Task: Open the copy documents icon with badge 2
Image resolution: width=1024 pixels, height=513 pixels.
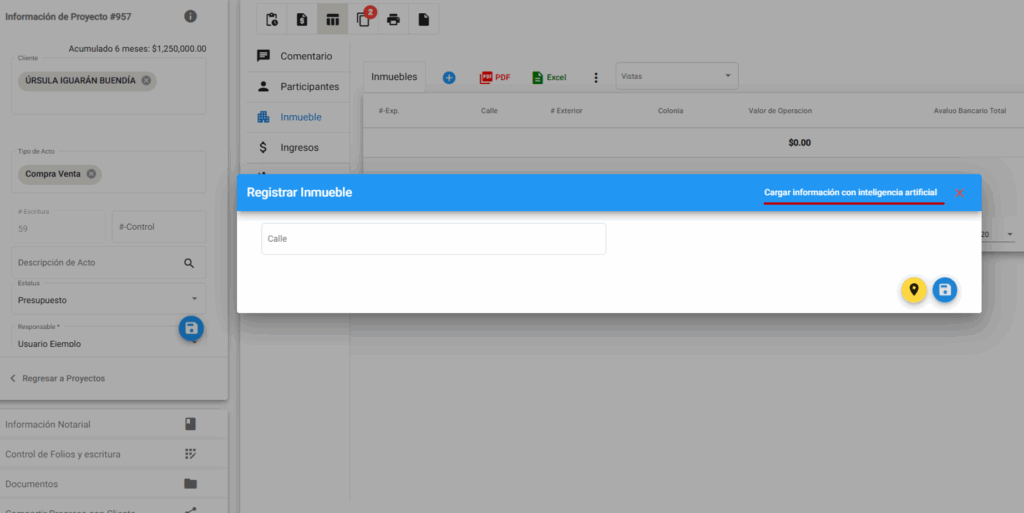Action: coord(363,20)
